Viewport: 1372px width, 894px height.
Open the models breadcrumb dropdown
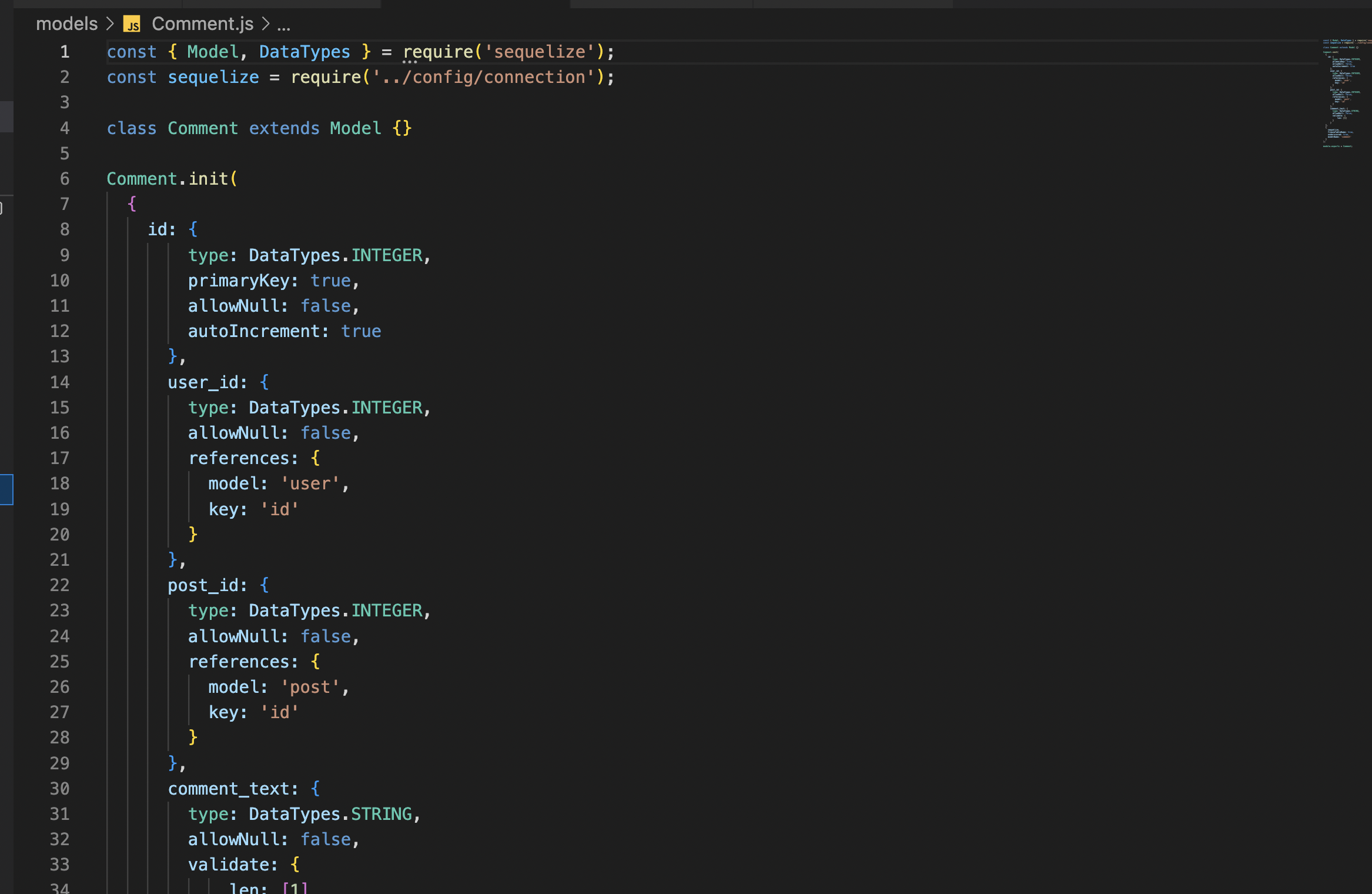click(x=67, y=24)
